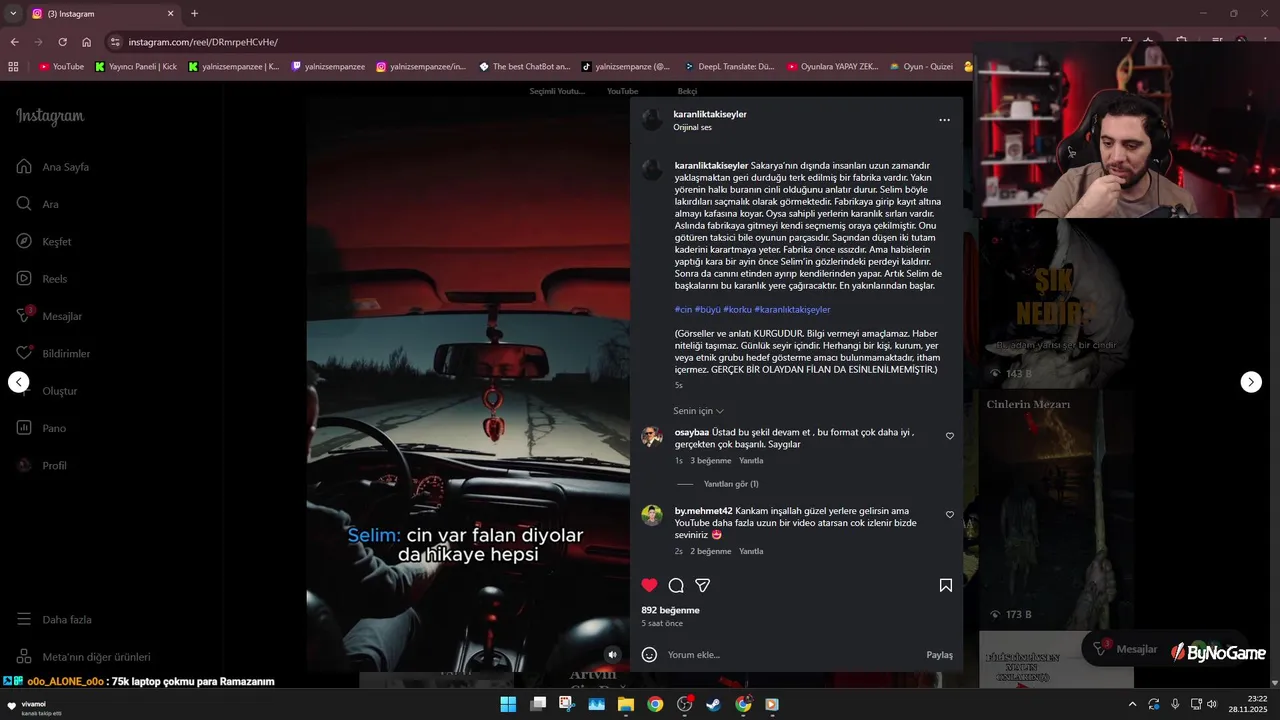The width and height of the screenshot is (1280, 720).
Task: Expand Senin için comment sort dropdown
Action: 698,411
